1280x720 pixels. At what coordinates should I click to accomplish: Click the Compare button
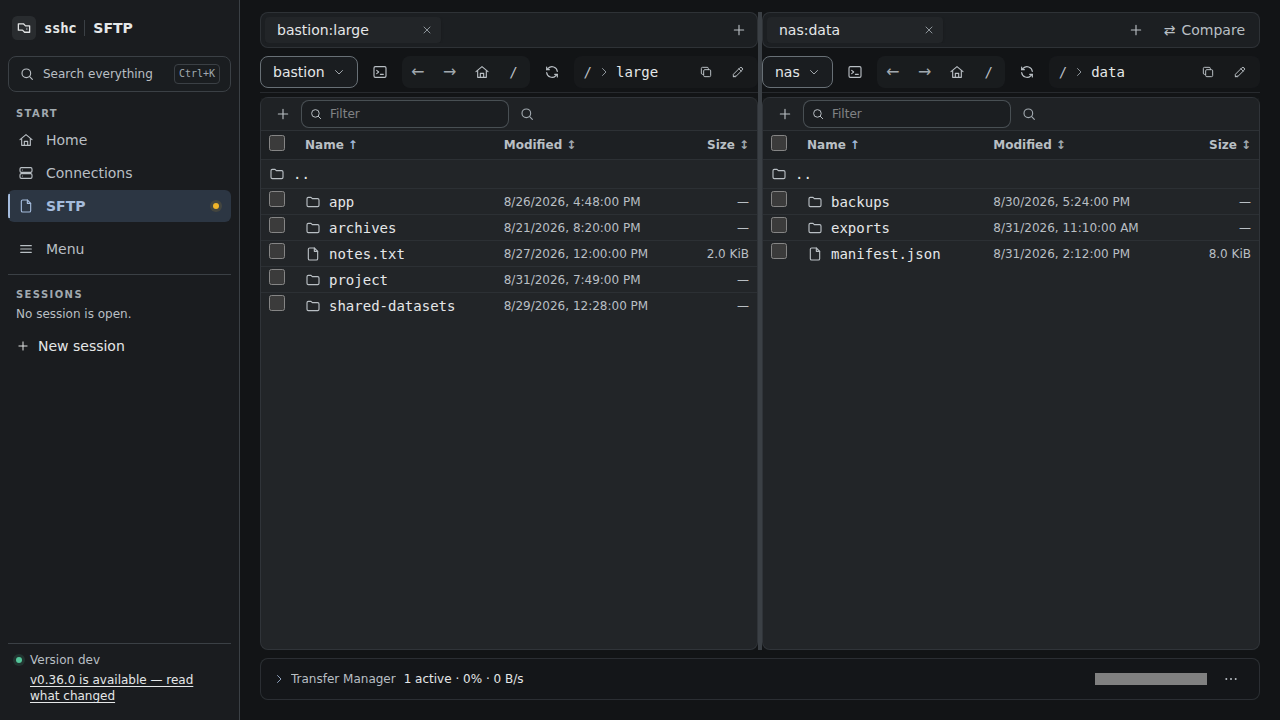1204,30
